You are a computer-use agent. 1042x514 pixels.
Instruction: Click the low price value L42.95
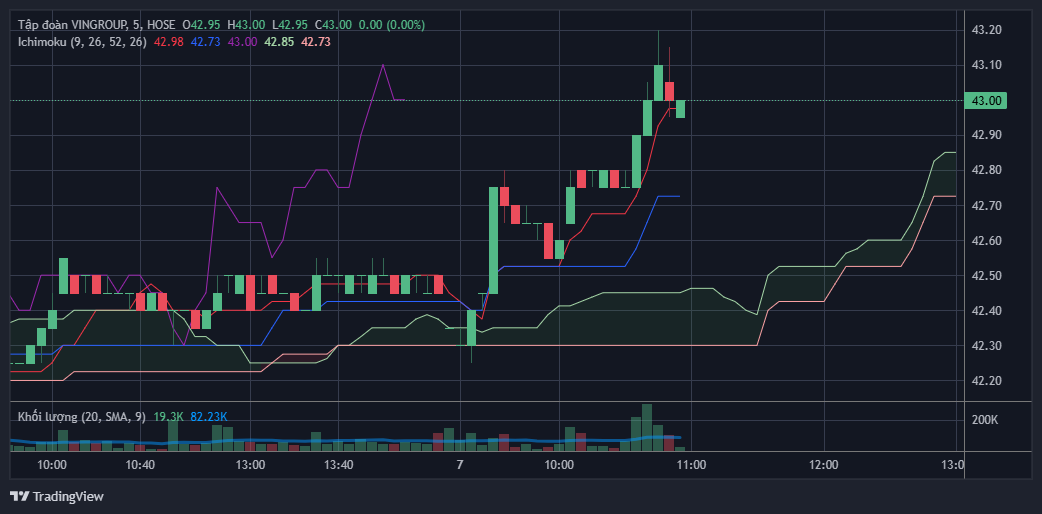click(290, 25)
